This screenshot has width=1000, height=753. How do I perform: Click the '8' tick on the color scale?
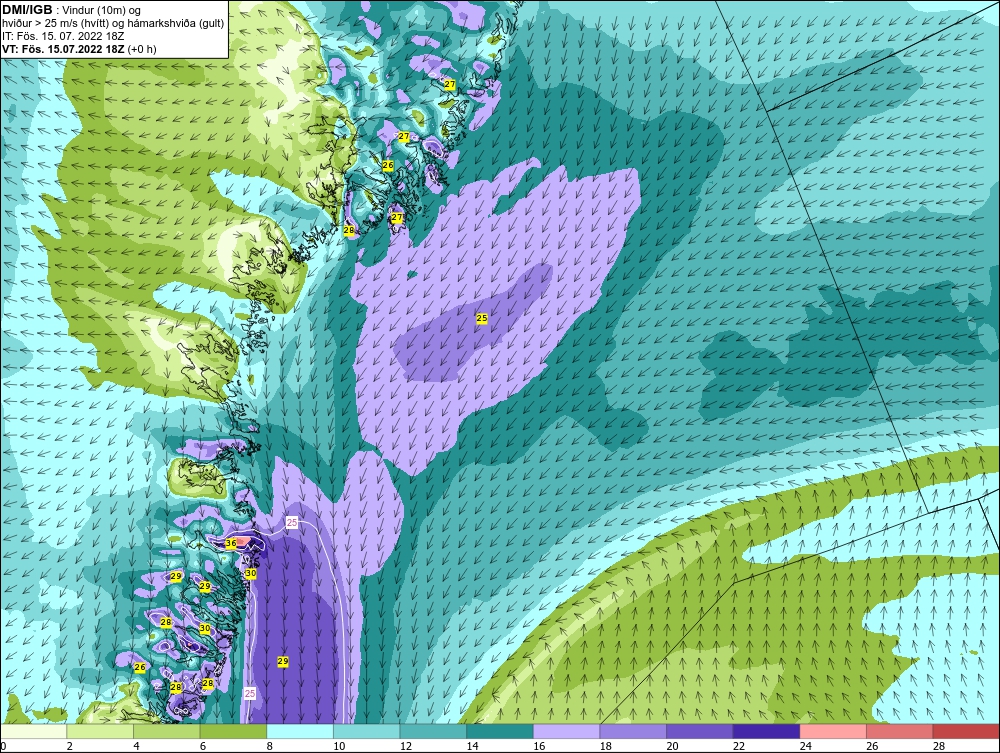pos(269,746)
